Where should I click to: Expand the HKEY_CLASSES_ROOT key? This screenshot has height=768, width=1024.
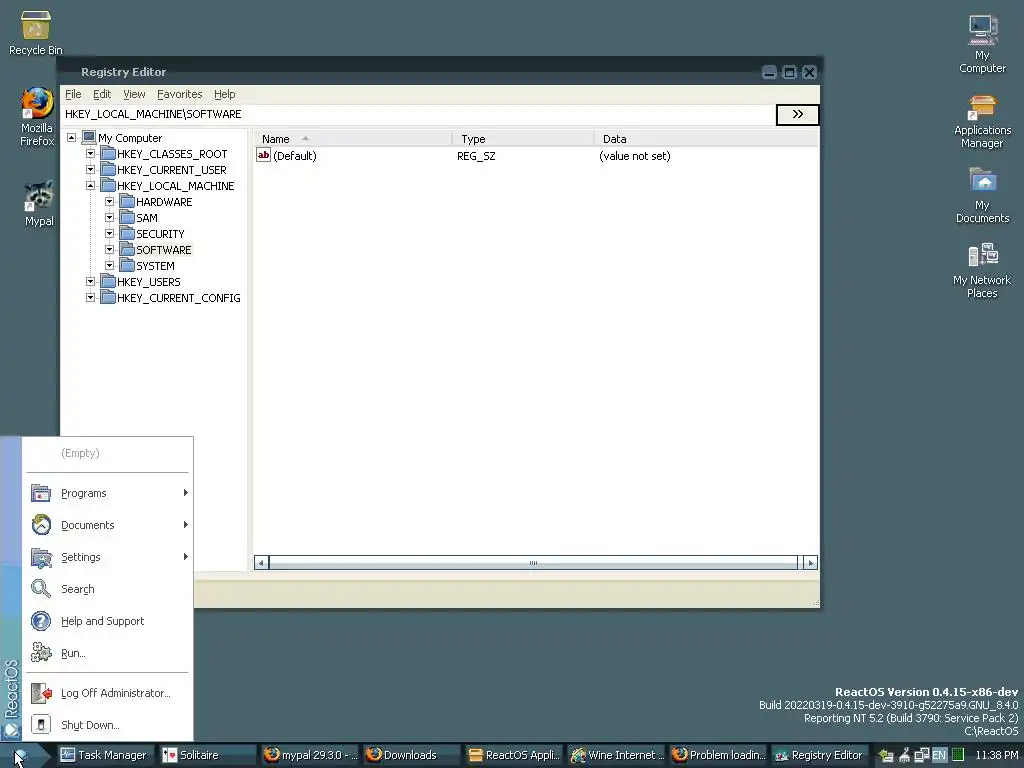pyautogui.click(x=91, y=154)
